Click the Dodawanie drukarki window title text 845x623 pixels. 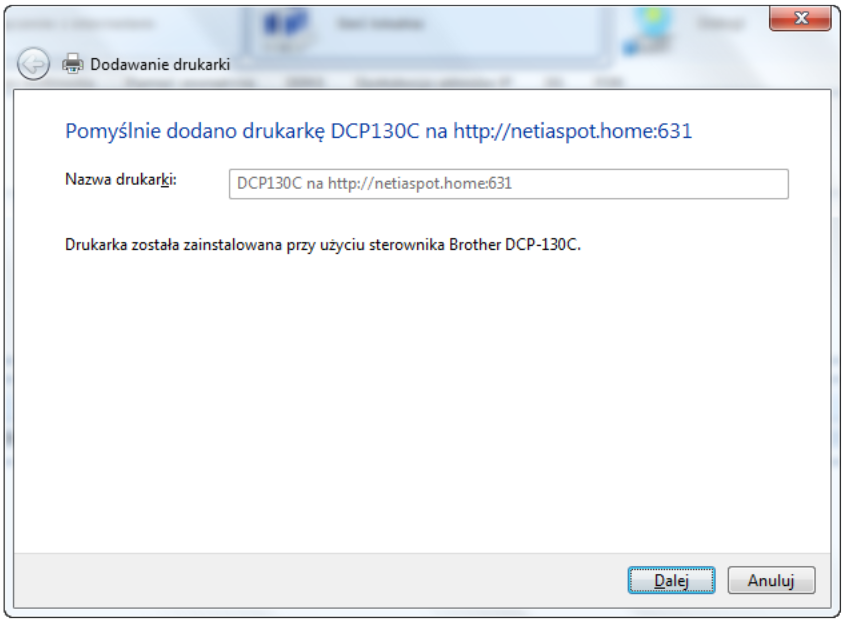(x=160, y=65)
